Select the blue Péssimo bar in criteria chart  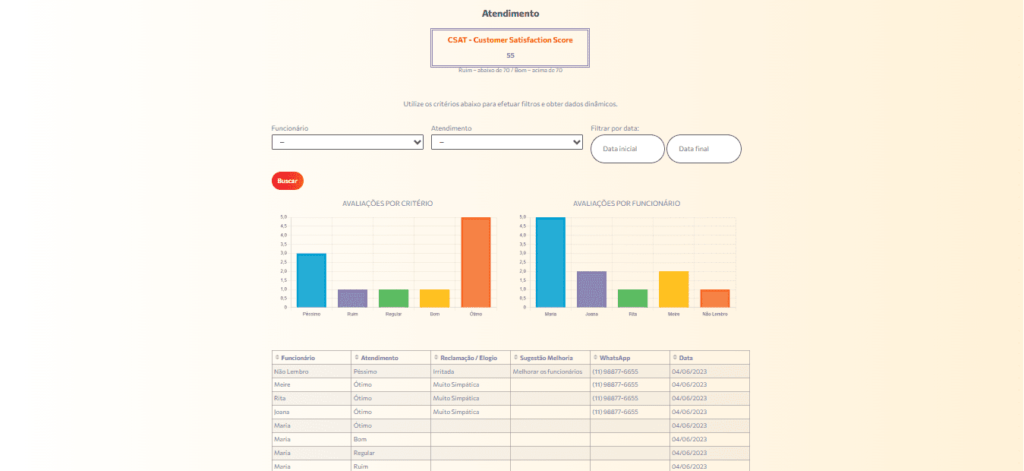pyautogui.click(x=311, y=280)
